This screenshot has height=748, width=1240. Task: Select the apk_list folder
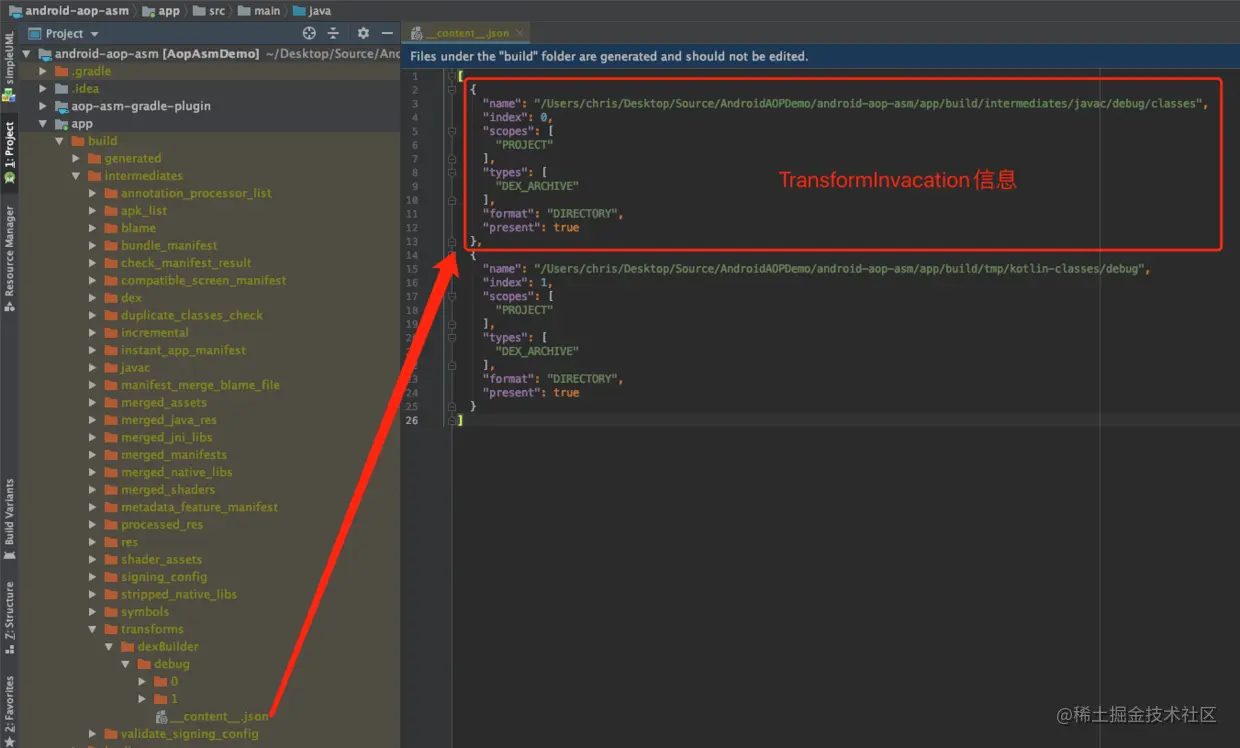(x=135, y=210)
